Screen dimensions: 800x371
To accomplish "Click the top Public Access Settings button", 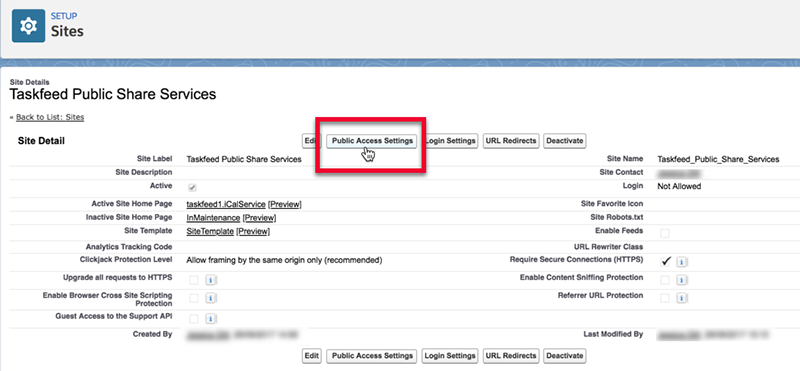I will (x=372, y=141).
